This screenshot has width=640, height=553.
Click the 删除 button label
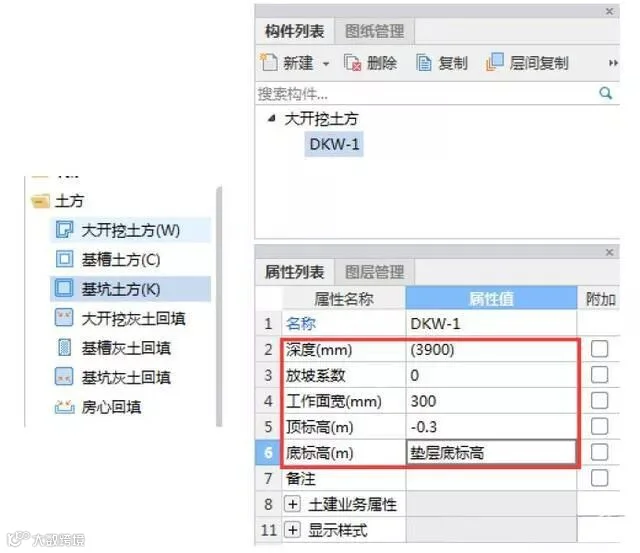coord(382,63)
